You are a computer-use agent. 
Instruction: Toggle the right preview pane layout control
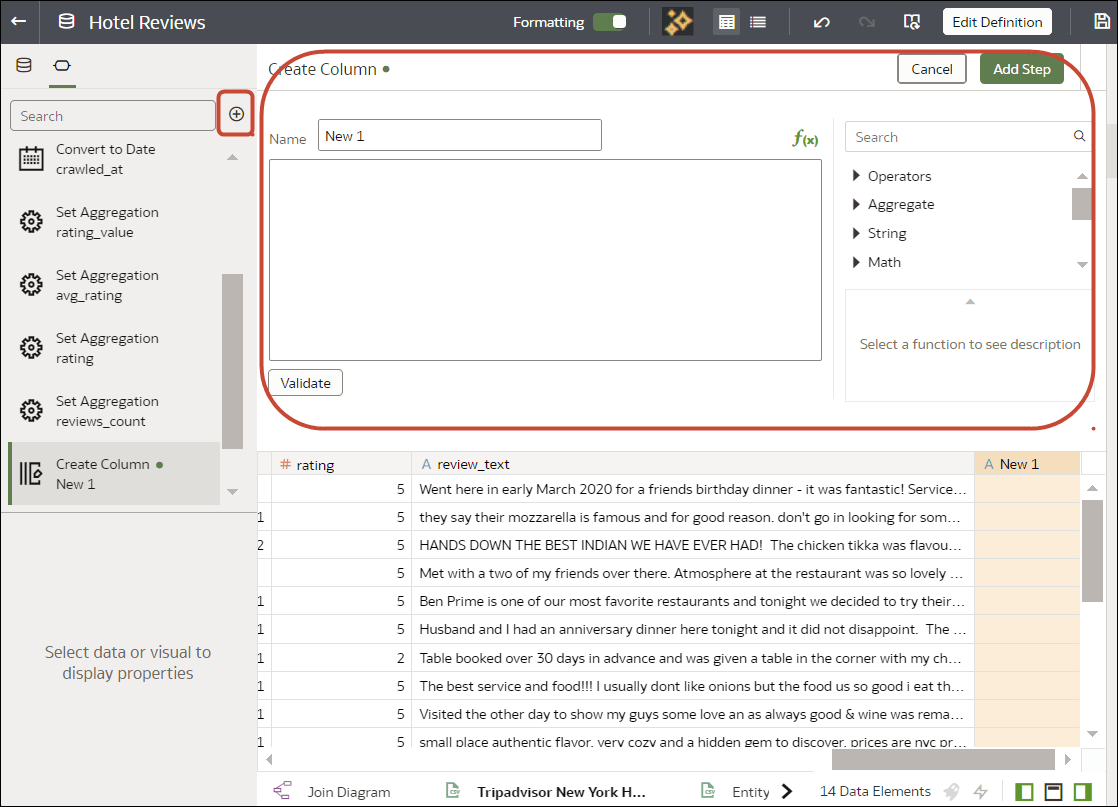[x=1081, y=791]
